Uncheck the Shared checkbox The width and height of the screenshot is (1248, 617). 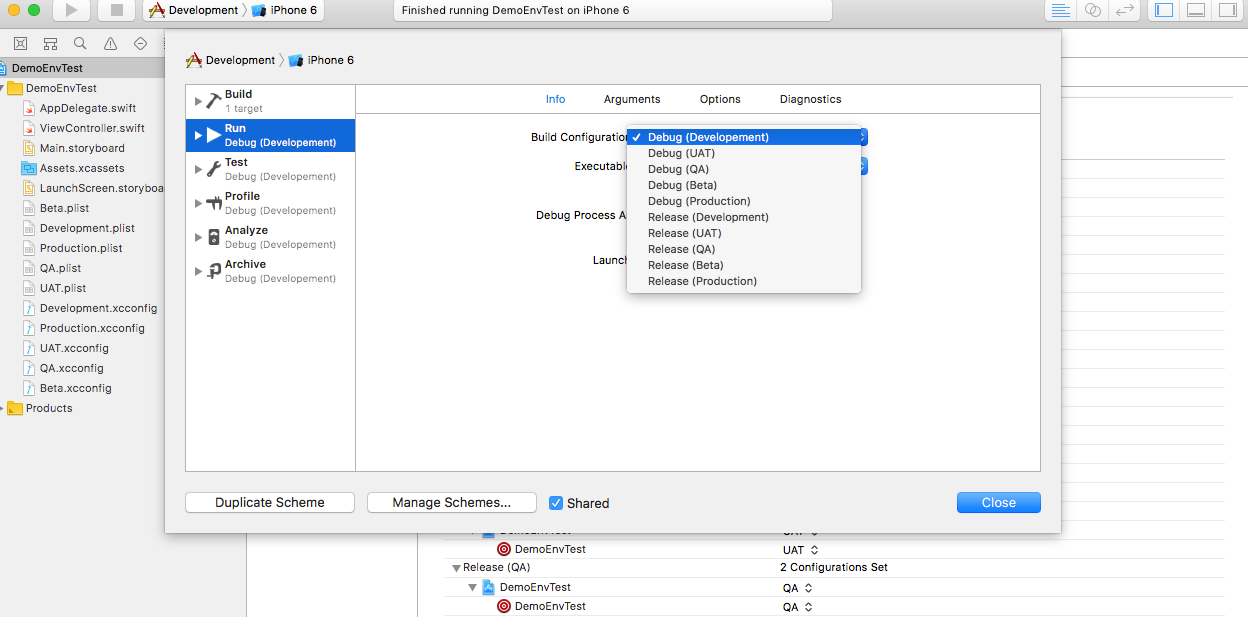[x=557, y=503]
